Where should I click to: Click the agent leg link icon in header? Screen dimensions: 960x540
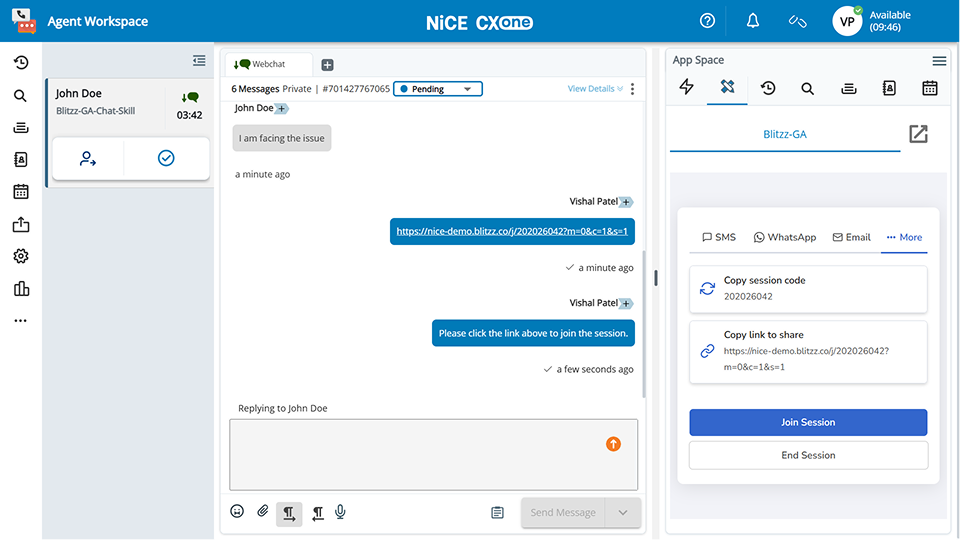pos(797,21)
